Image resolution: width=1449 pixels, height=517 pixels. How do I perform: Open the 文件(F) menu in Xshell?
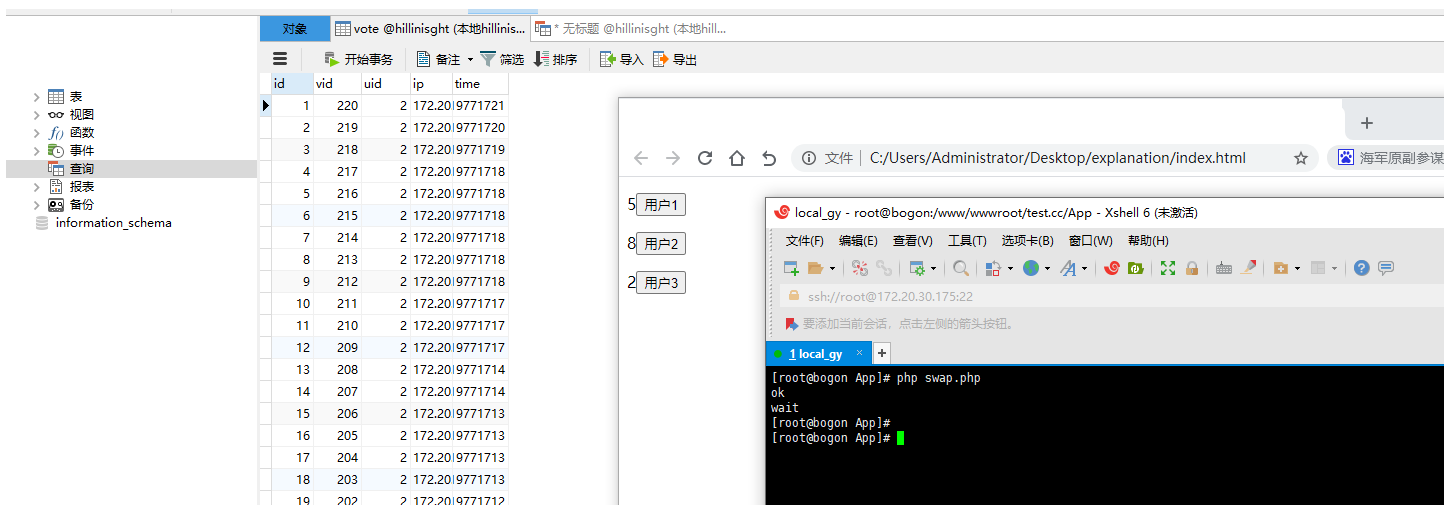[x=805, y=241]
